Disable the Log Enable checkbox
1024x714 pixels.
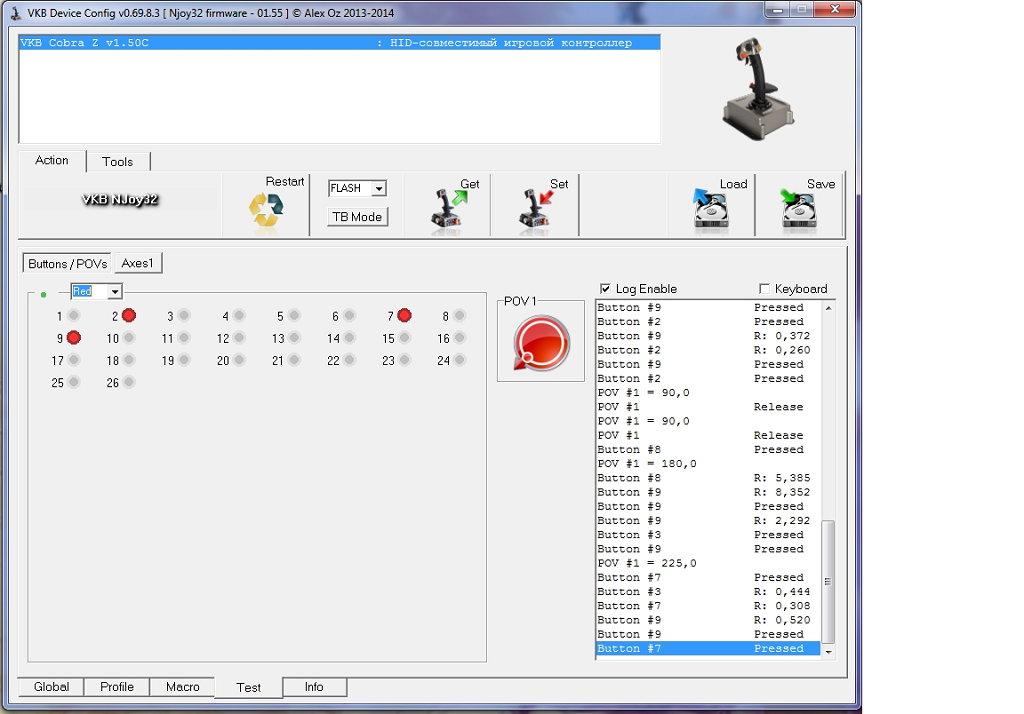coord(605,289)
